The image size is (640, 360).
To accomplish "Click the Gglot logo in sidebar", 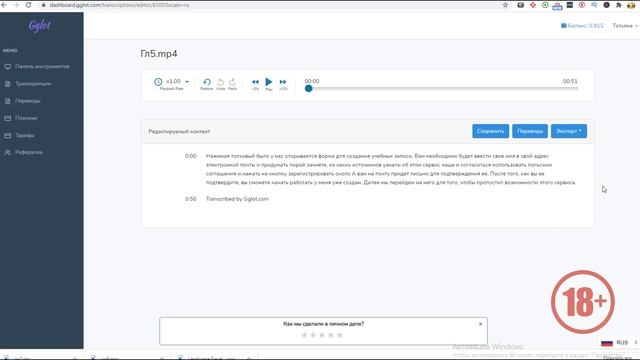I will [40, 26].
